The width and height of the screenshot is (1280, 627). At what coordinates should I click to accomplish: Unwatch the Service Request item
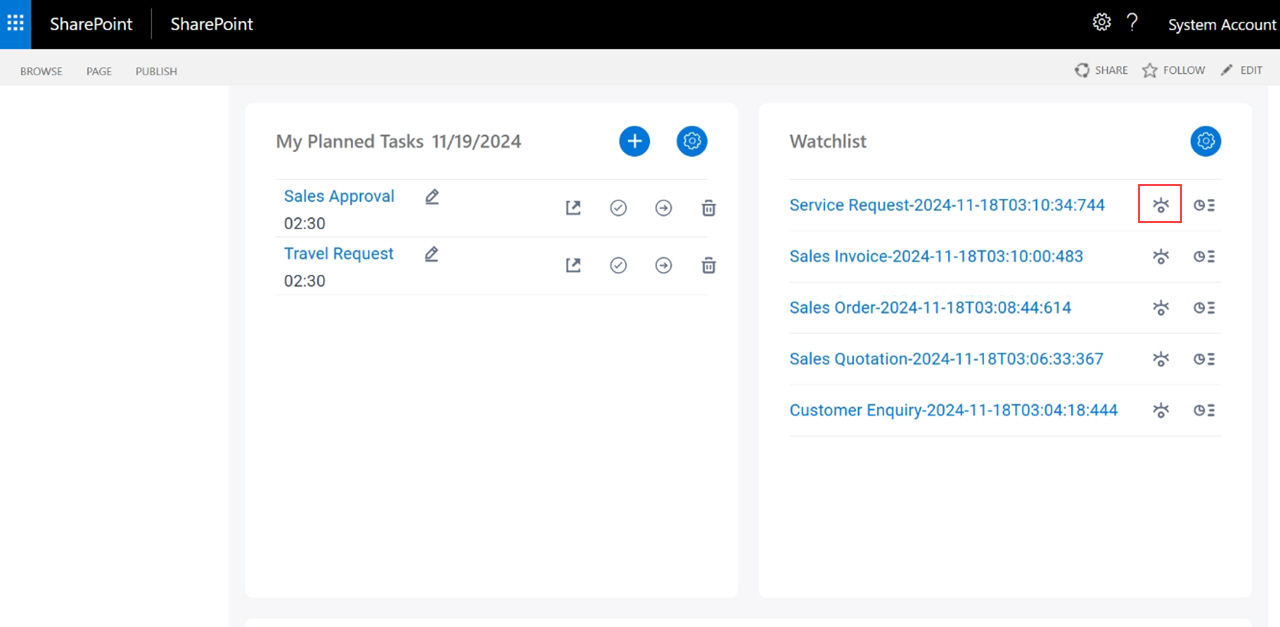1160,205
